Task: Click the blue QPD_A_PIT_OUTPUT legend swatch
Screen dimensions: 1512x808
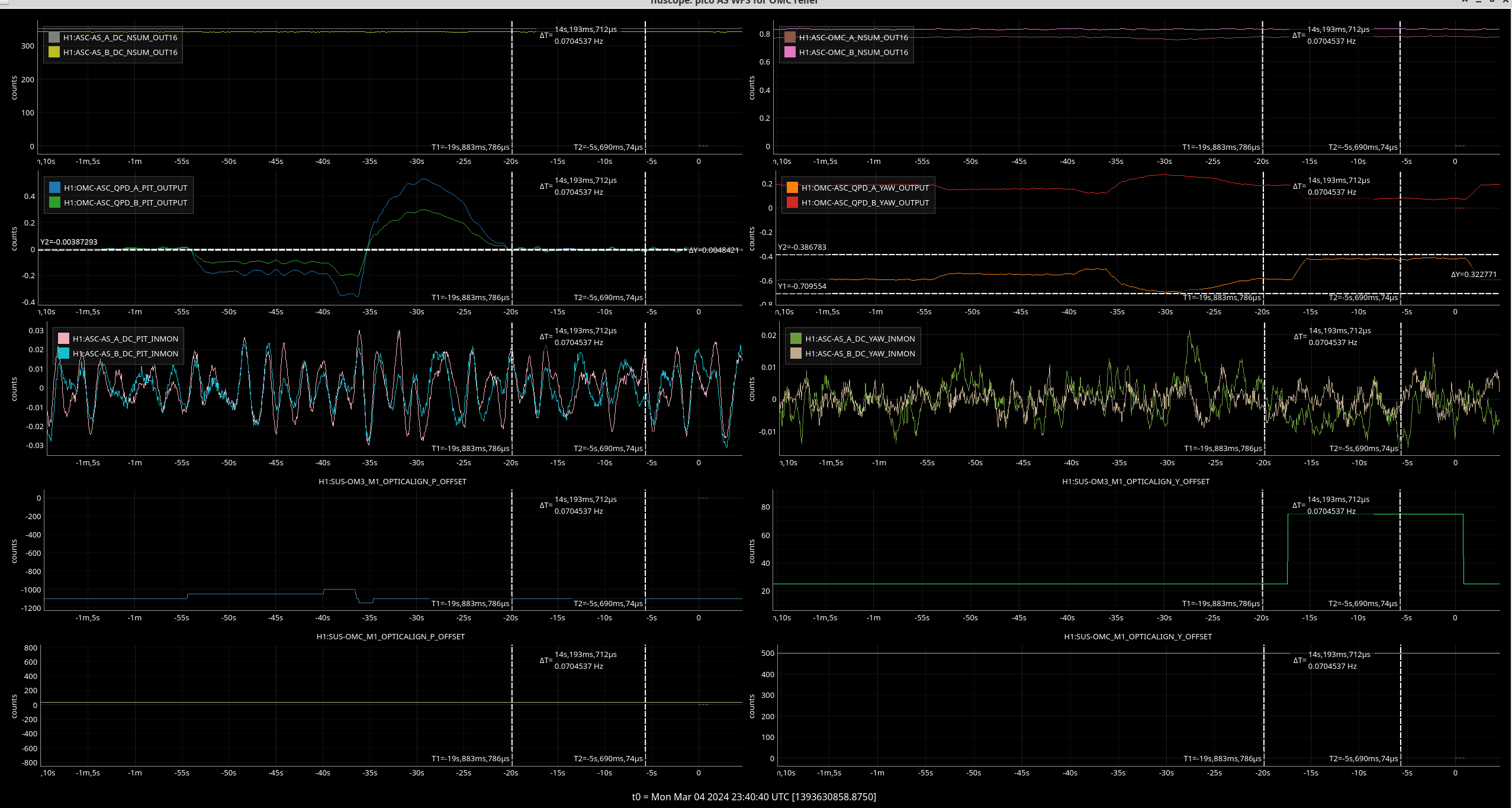Action: pyautogui.click(x=54, y=188)
